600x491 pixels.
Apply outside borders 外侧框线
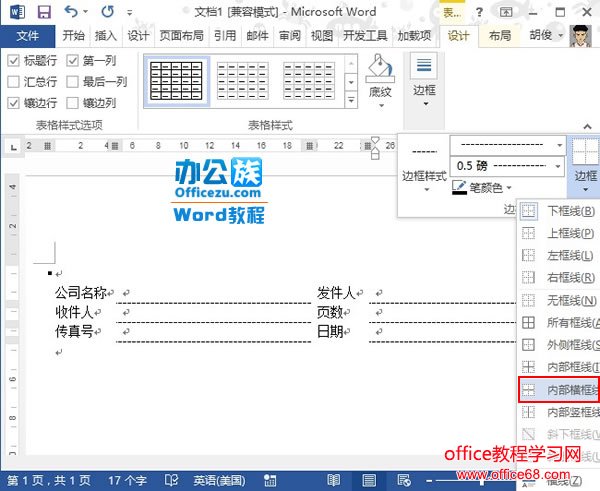(559, 345)
